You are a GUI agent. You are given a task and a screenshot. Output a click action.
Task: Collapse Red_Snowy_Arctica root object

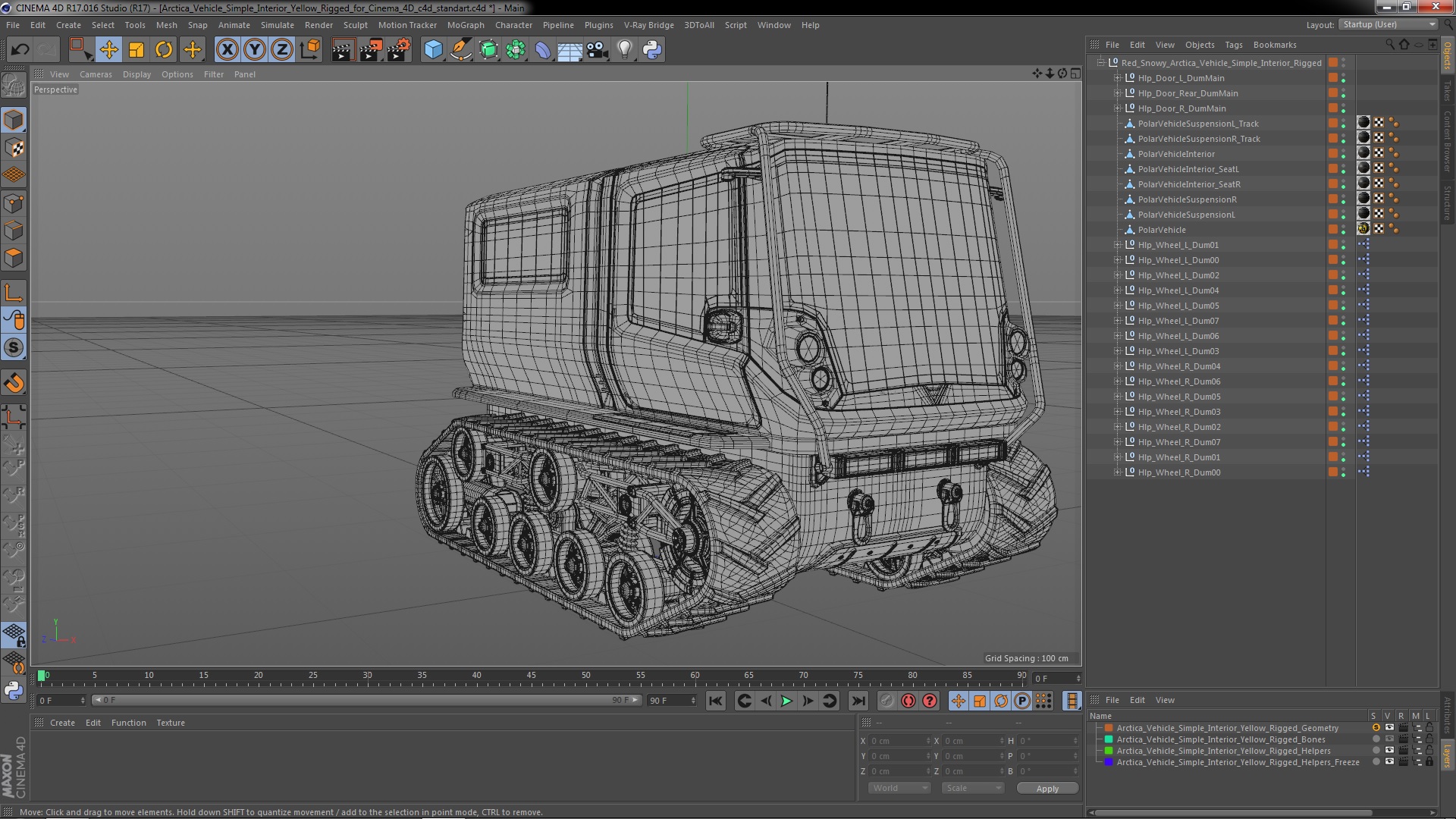point(1100,63)
